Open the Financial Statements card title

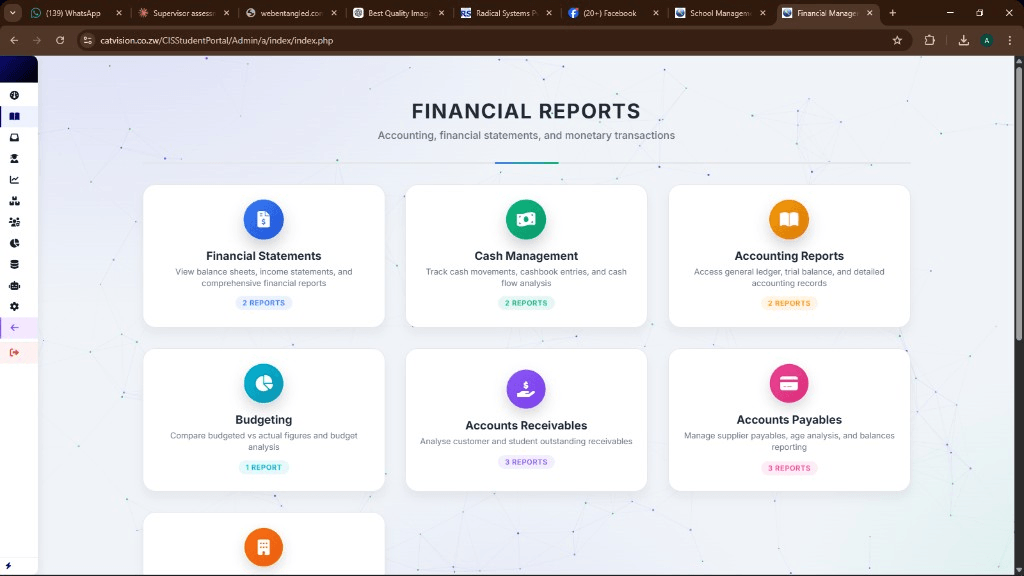tap(264, 256)
